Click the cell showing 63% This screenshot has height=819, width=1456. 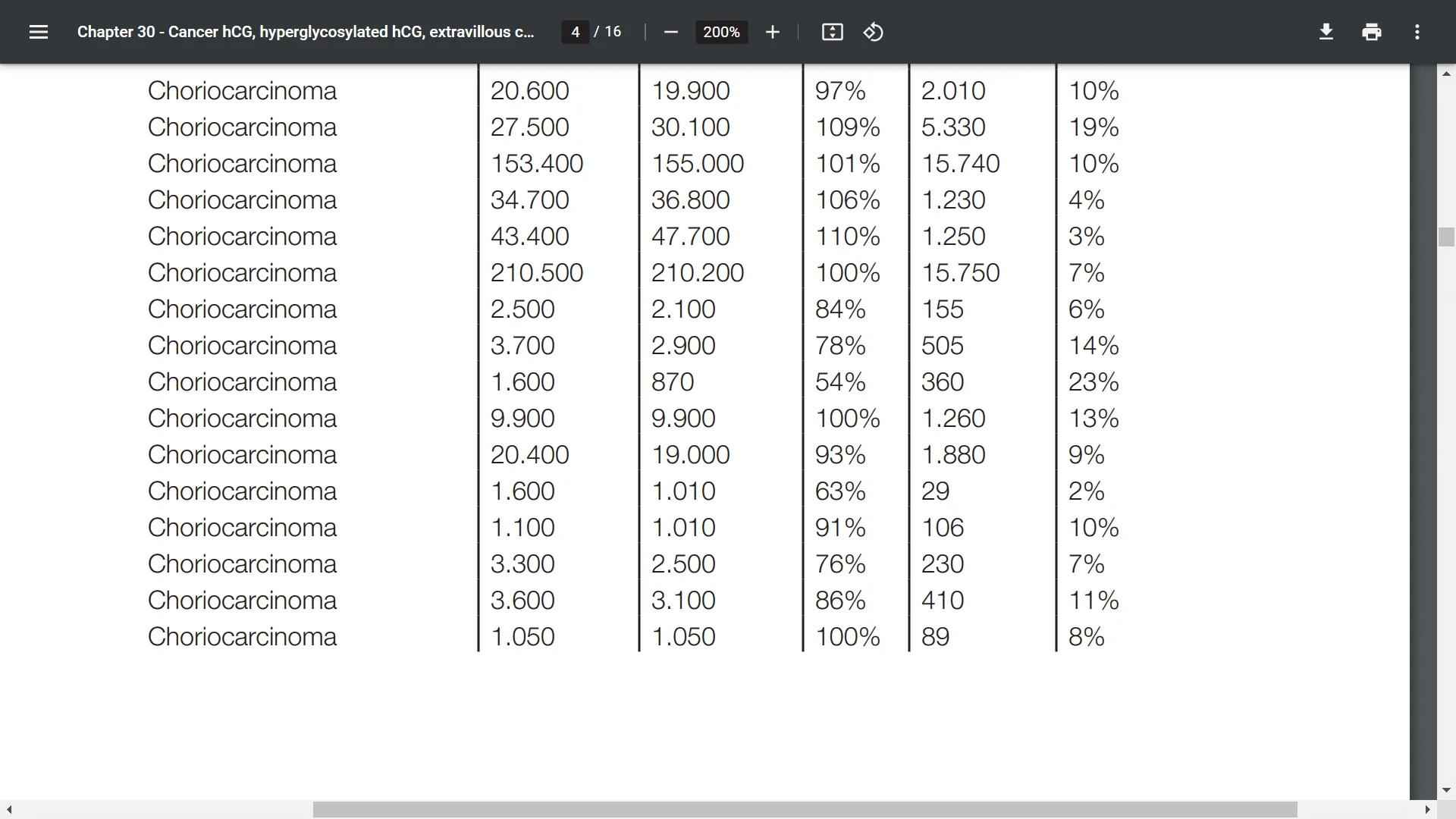[x=840, y=491]
